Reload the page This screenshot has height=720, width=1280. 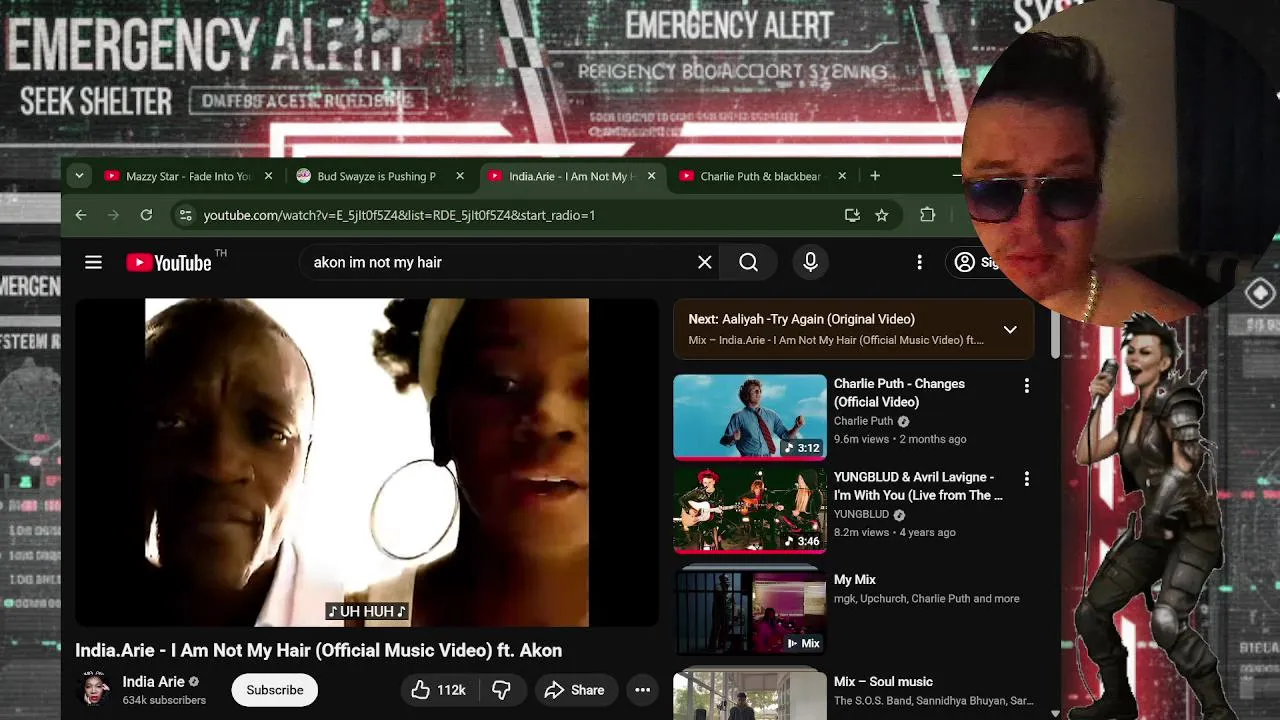146,215
